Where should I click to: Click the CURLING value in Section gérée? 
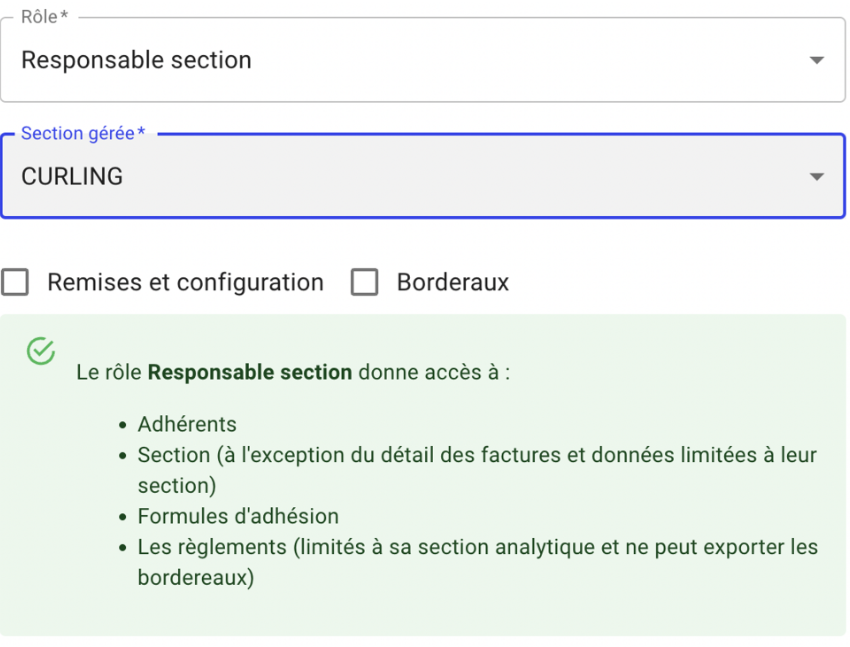(x=72, y=177)
